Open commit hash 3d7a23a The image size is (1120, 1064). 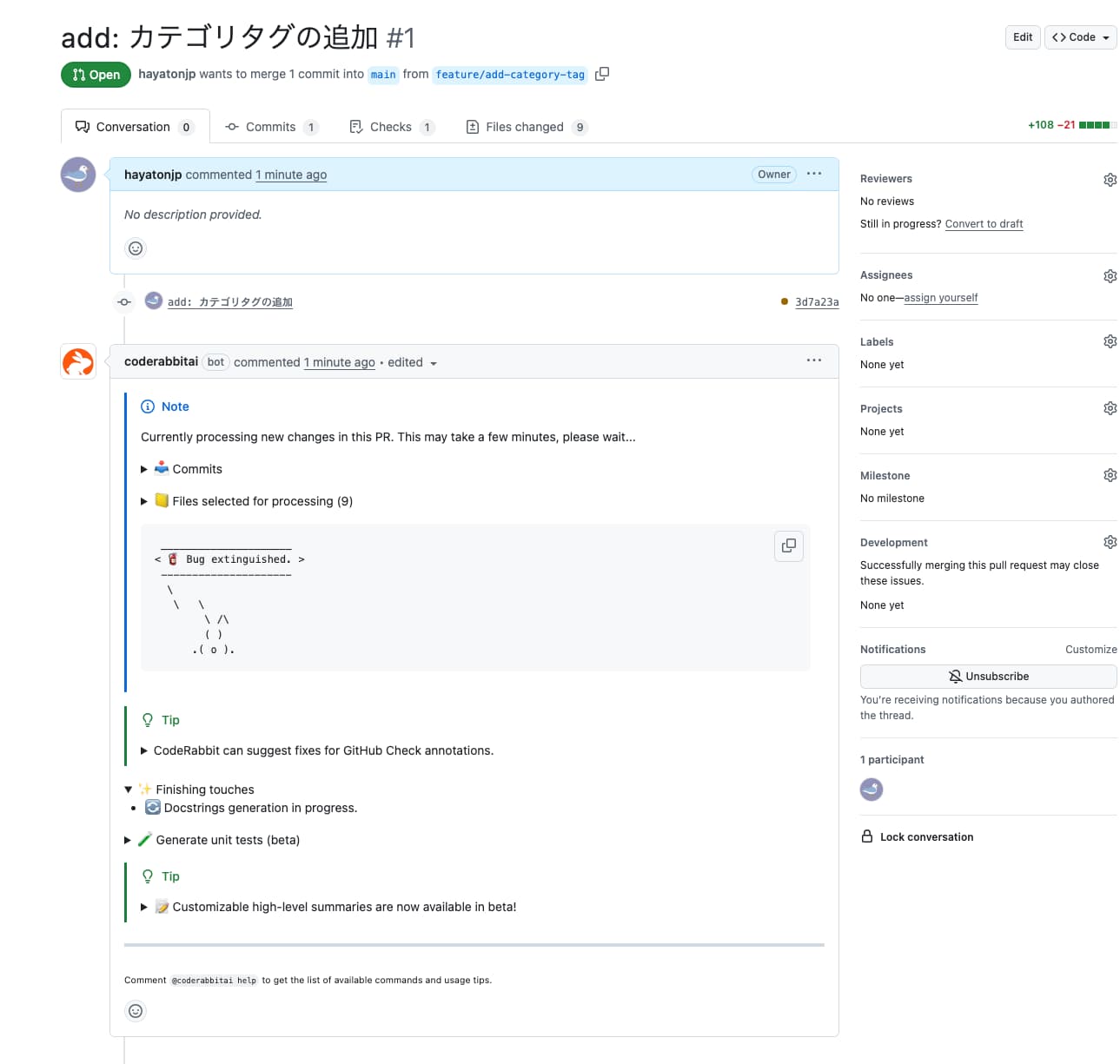coord(817,302)
